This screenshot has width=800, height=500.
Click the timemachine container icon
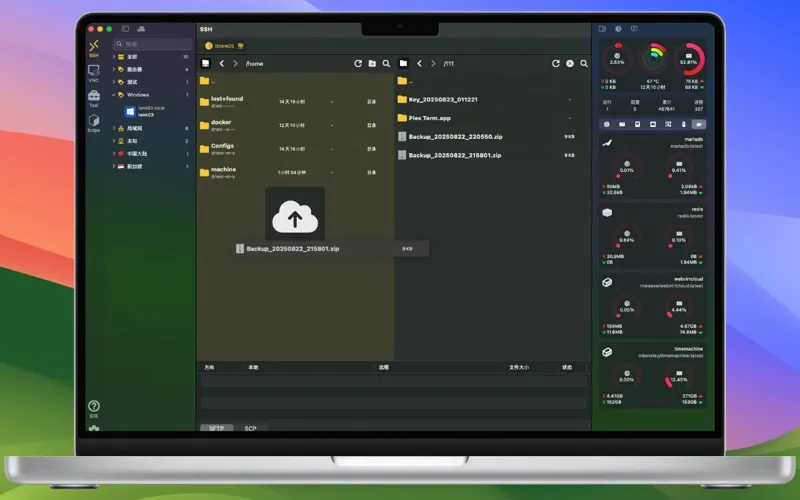pos(607,352)
